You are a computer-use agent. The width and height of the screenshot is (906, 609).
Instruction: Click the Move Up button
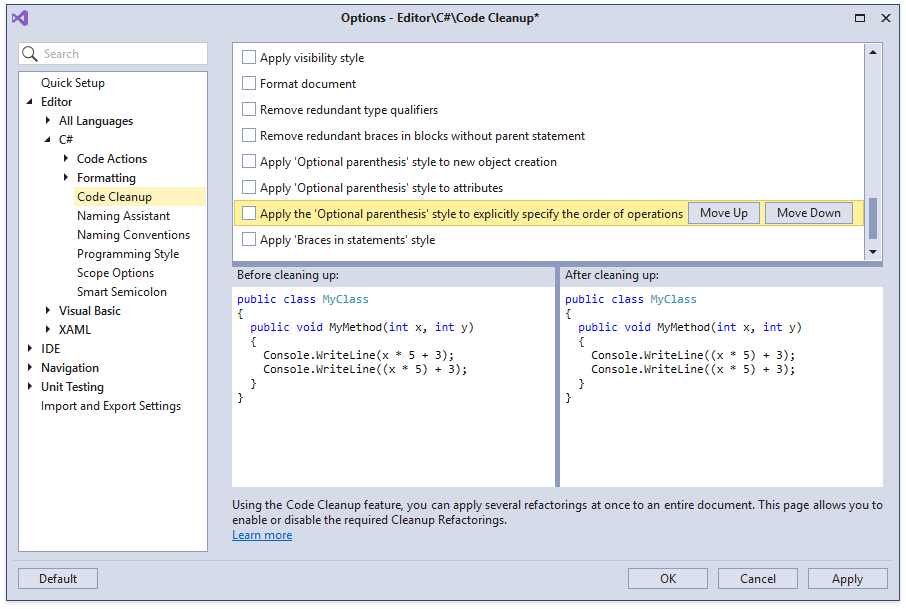point(723,213)
